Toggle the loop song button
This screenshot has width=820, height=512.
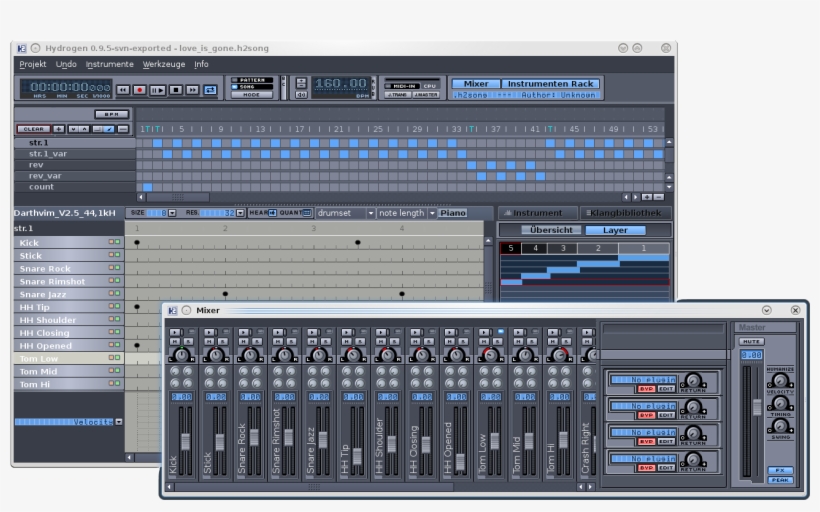coord(210,90)
